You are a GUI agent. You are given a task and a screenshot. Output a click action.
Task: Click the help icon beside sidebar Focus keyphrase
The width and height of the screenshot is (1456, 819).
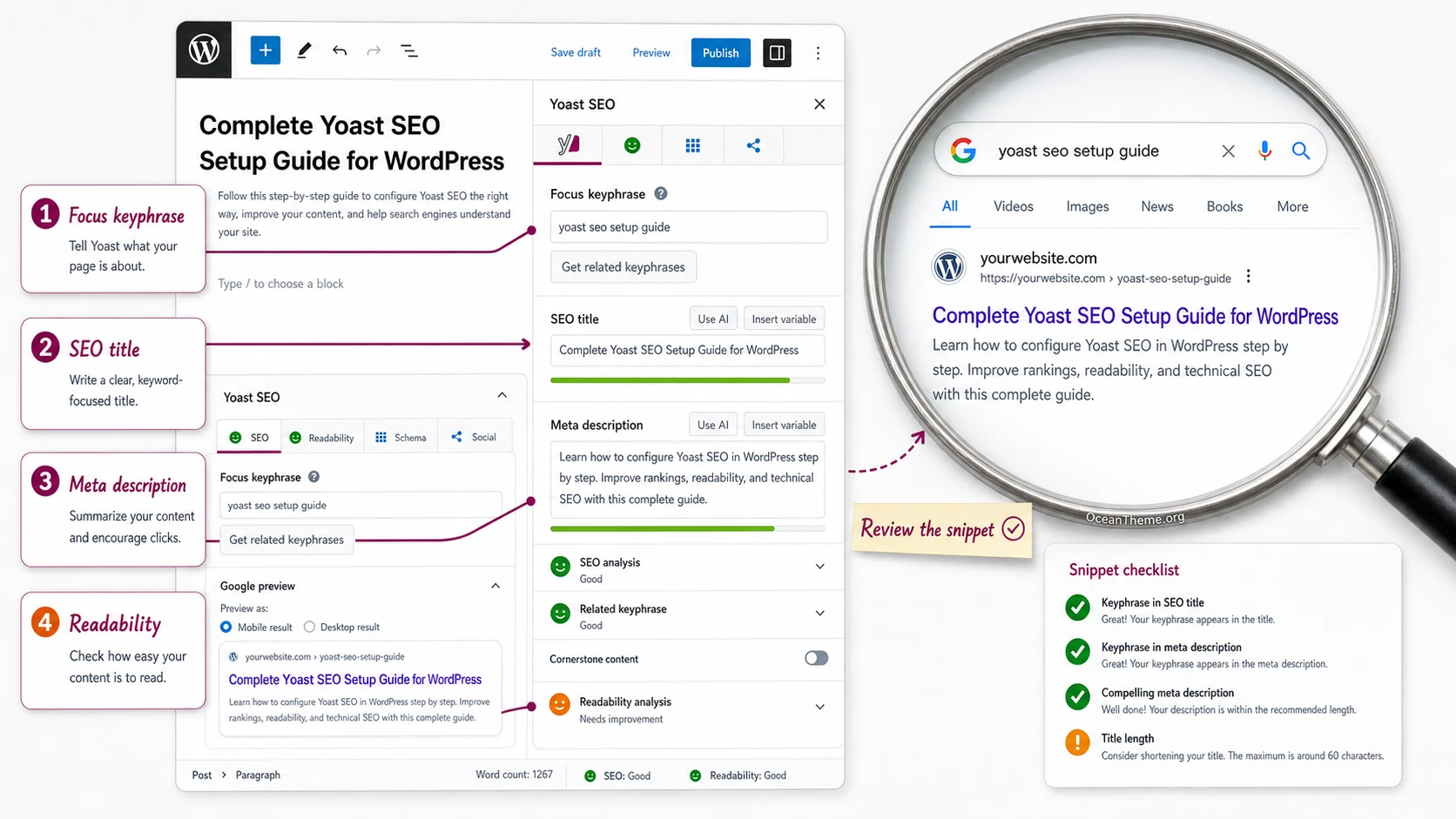click(661, 193)
